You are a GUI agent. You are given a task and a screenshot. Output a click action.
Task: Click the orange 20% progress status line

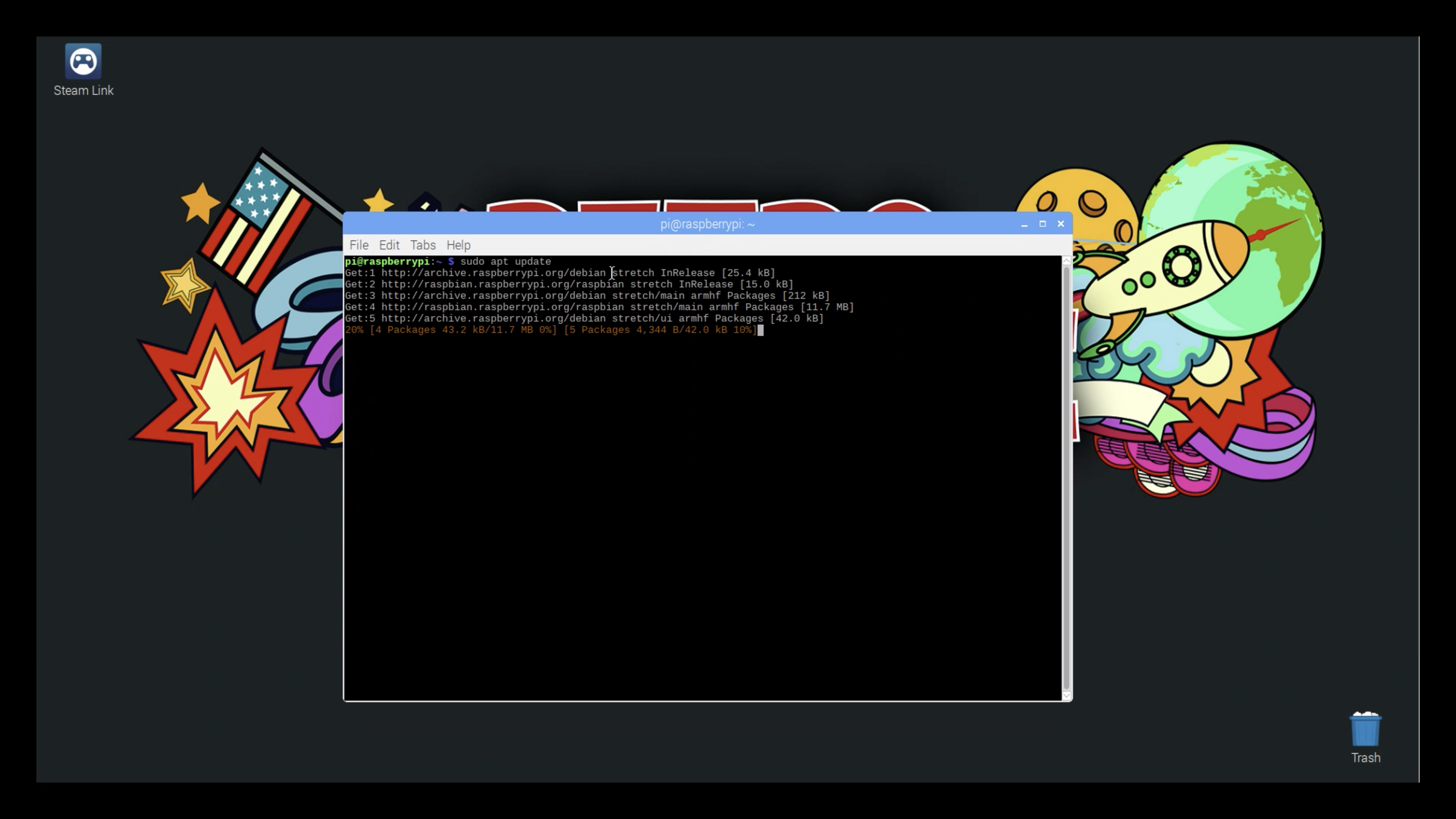tap(551, 330)
